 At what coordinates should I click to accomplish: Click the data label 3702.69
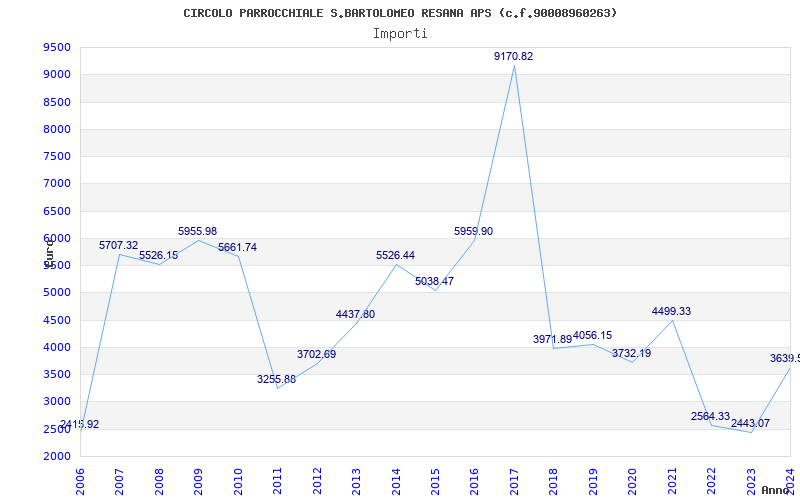(317, 355)
